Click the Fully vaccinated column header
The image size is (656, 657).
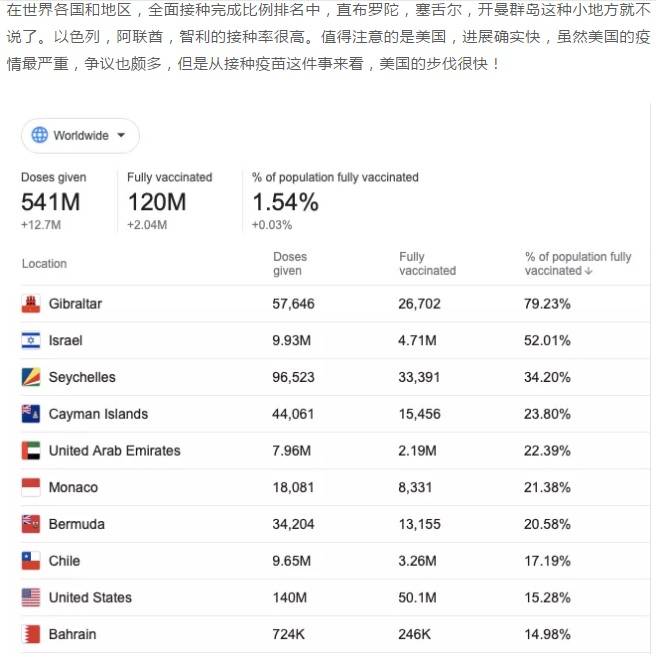click(427, 264)
